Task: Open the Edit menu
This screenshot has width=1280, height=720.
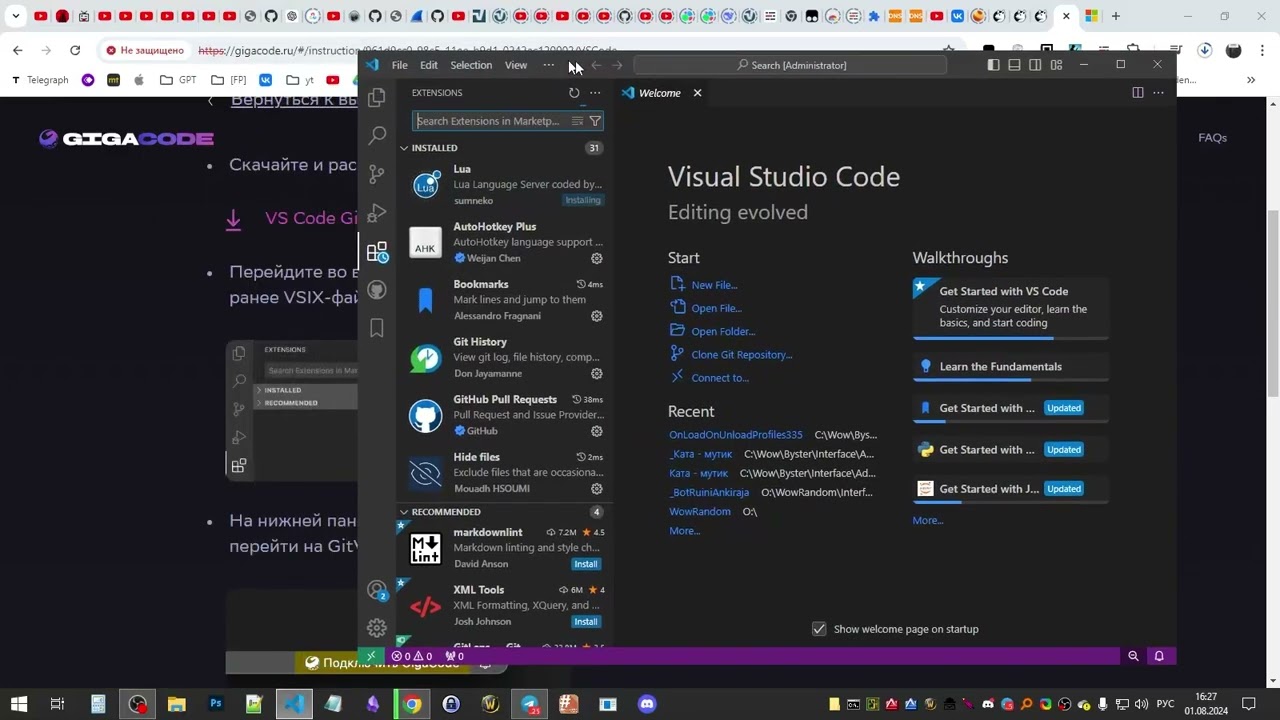Action: (x=429, y=65)
